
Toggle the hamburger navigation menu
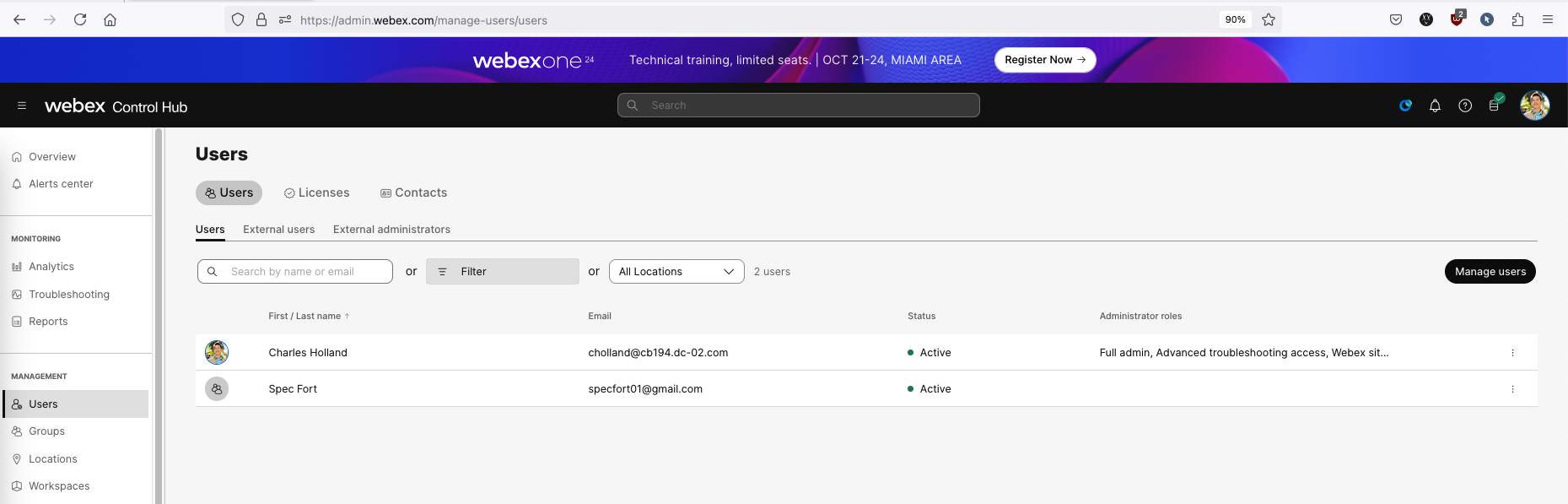[22, 106]
